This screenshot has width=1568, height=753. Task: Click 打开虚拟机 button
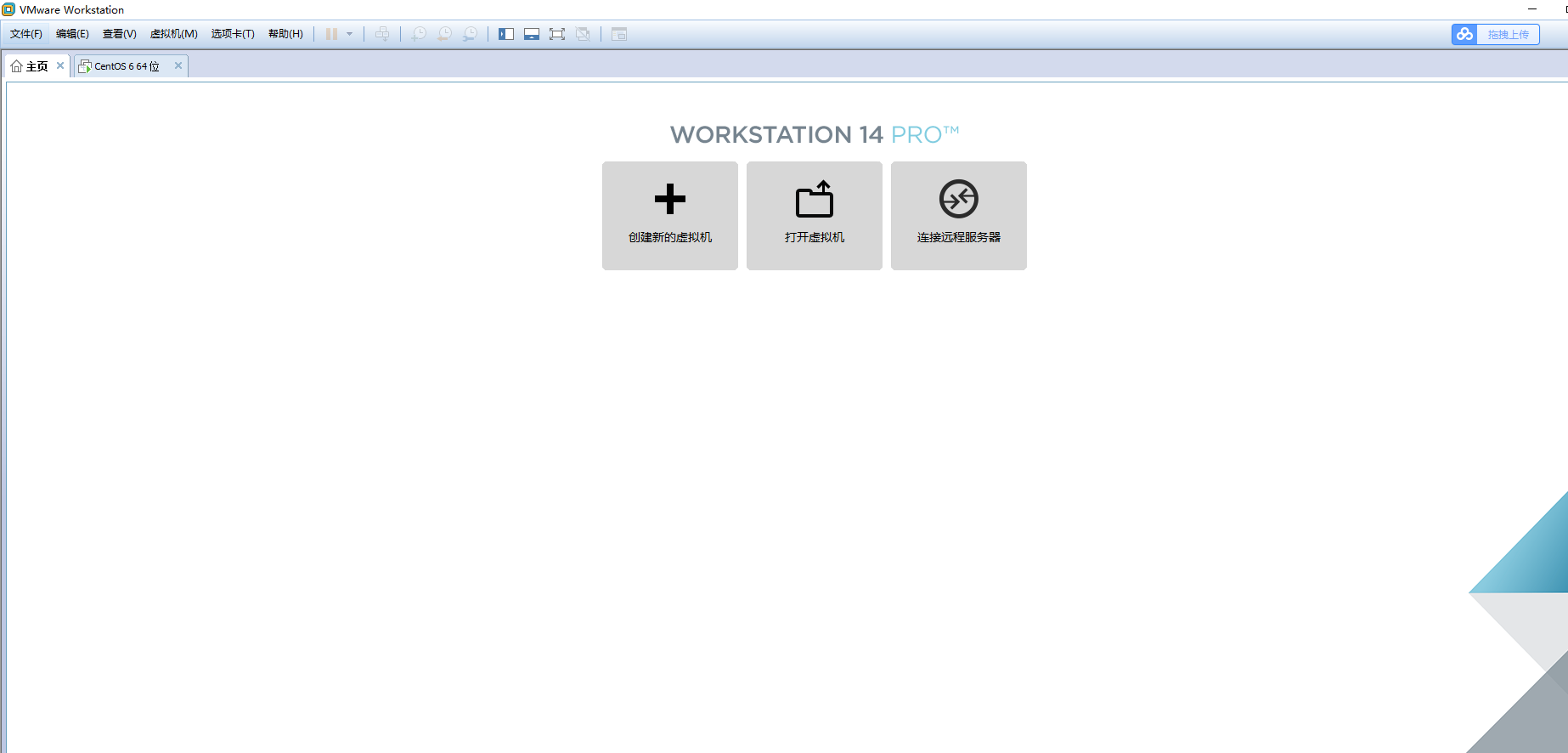[x=815, y=216]
